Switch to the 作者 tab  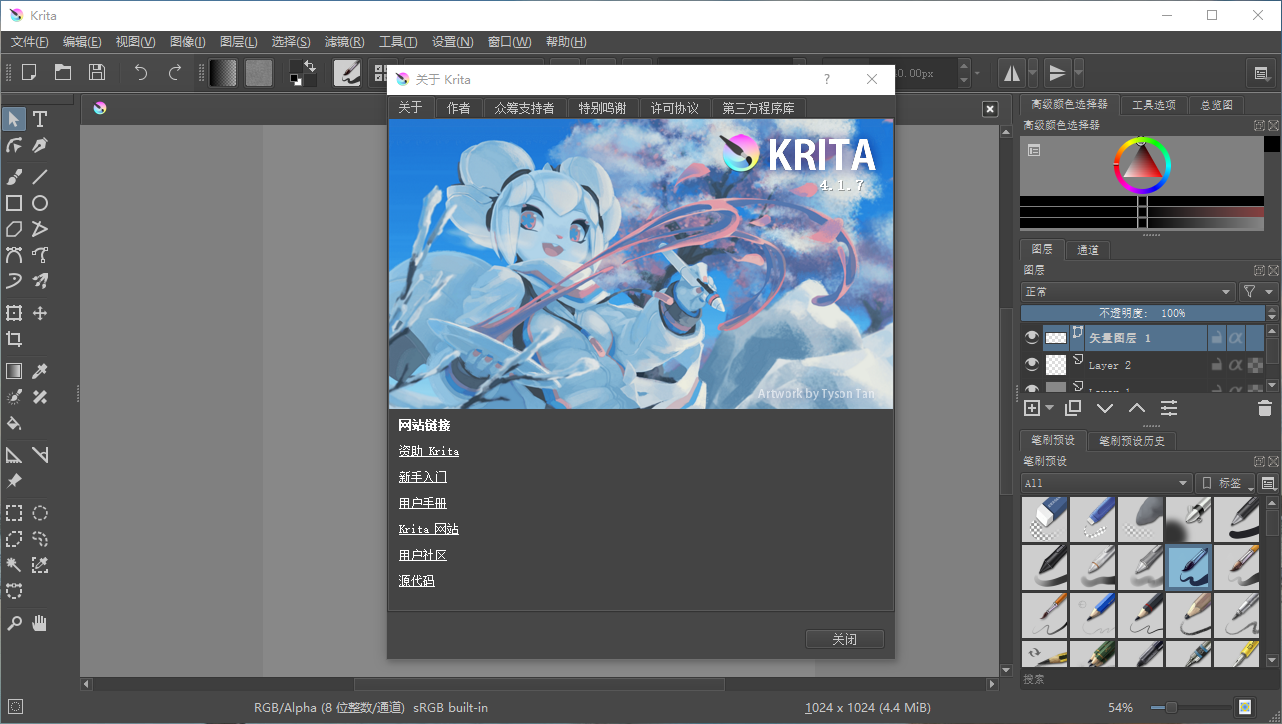pyautogui.click(x=459, y=108)
